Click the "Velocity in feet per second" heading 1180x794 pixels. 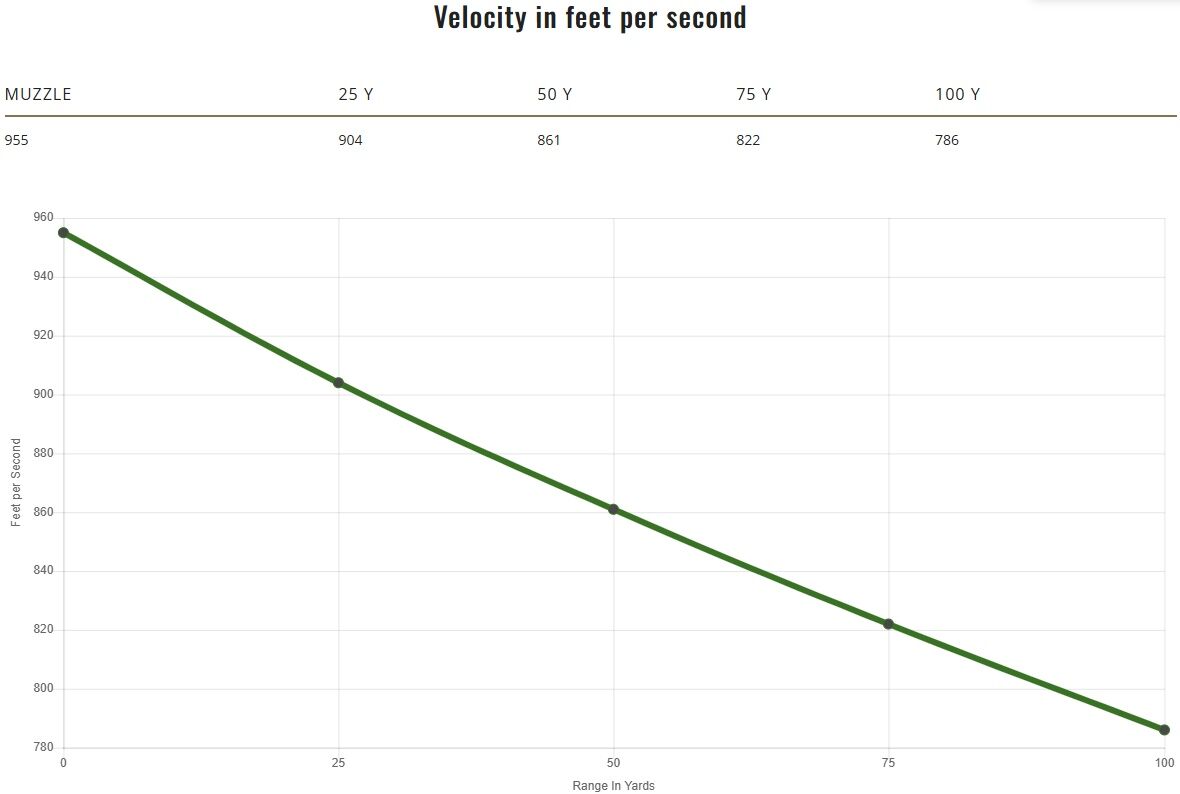coord(590,17)
